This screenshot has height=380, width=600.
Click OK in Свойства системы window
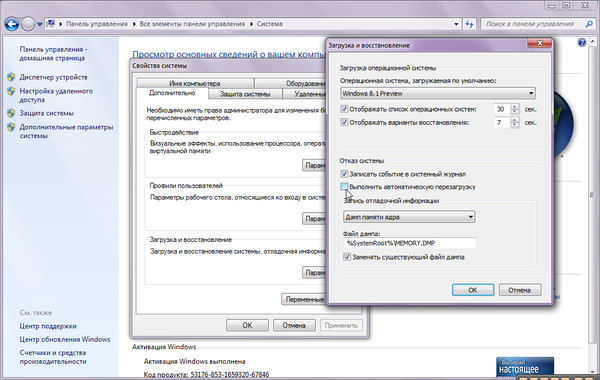pyautogui.click(x=247, y=325)
